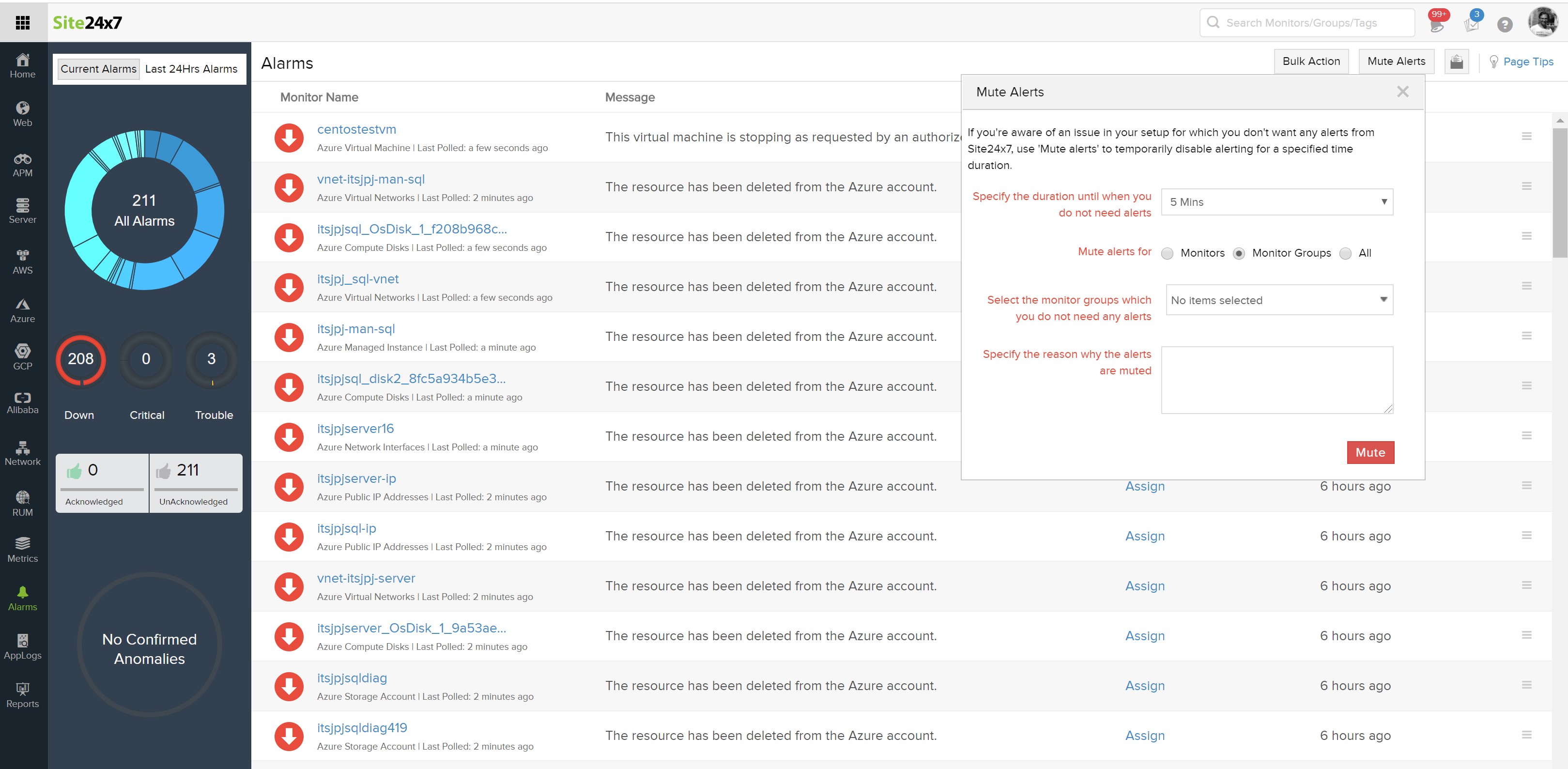This screenshot has height=769, width=1568.
Task: Open the Azure monitors sidebar icon
Action: [x=23, y=310]
